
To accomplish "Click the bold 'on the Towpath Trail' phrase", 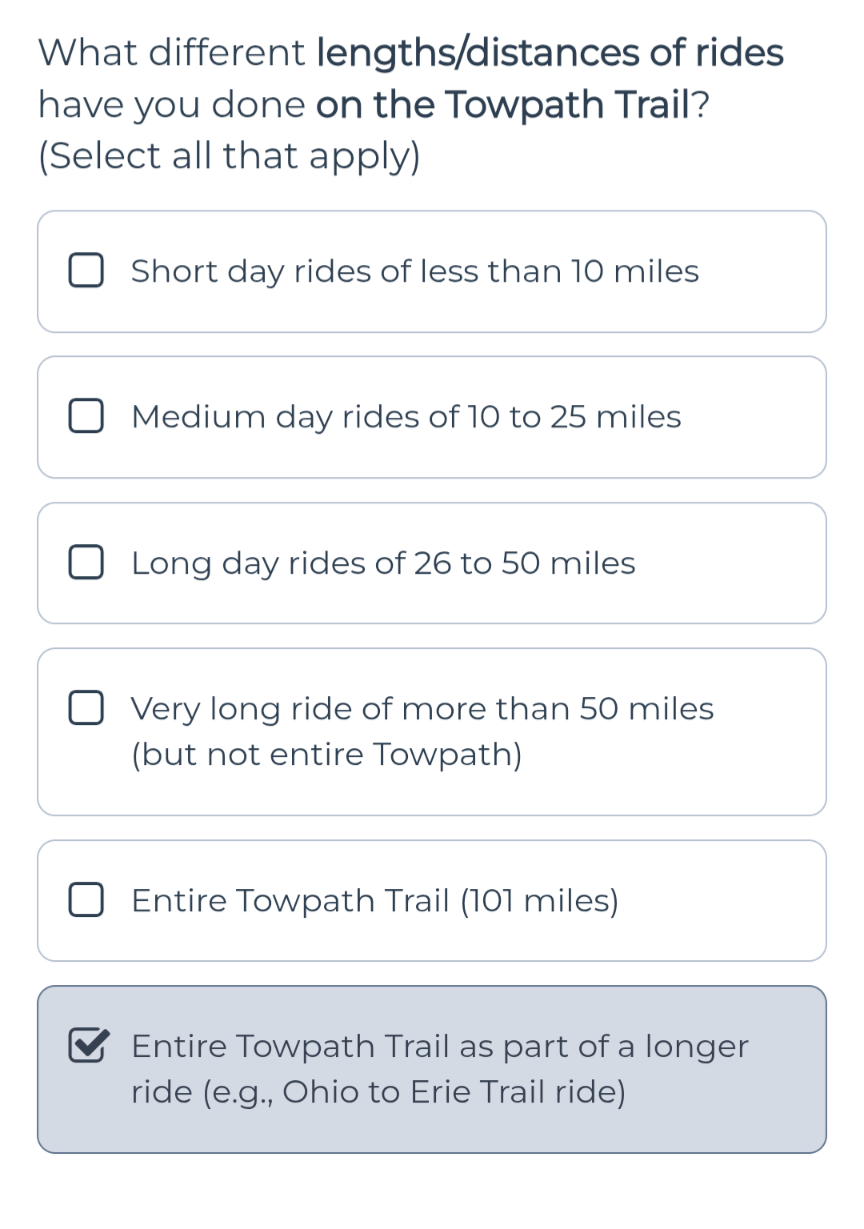I will (503, 105).
